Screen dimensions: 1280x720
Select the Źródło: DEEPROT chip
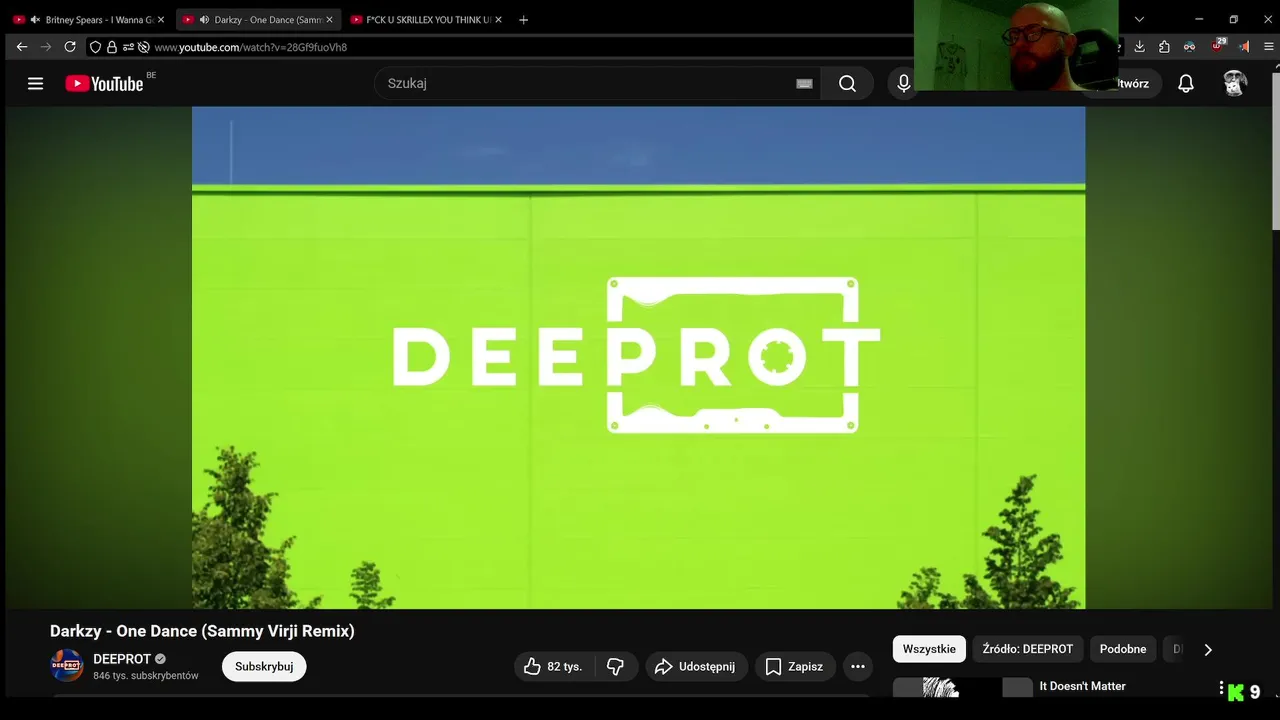[1027, 649]
